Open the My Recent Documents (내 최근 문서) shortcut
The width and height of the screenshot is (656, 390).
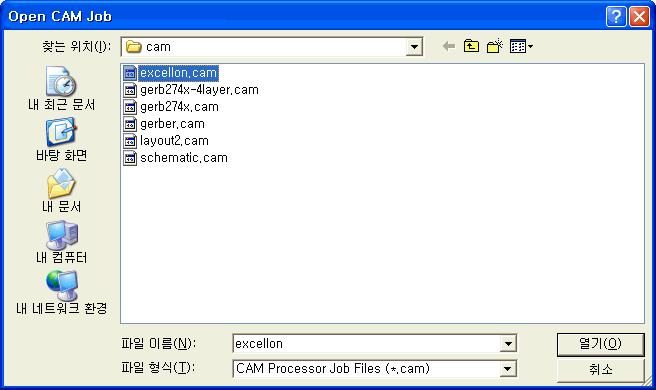click(61, 88)
